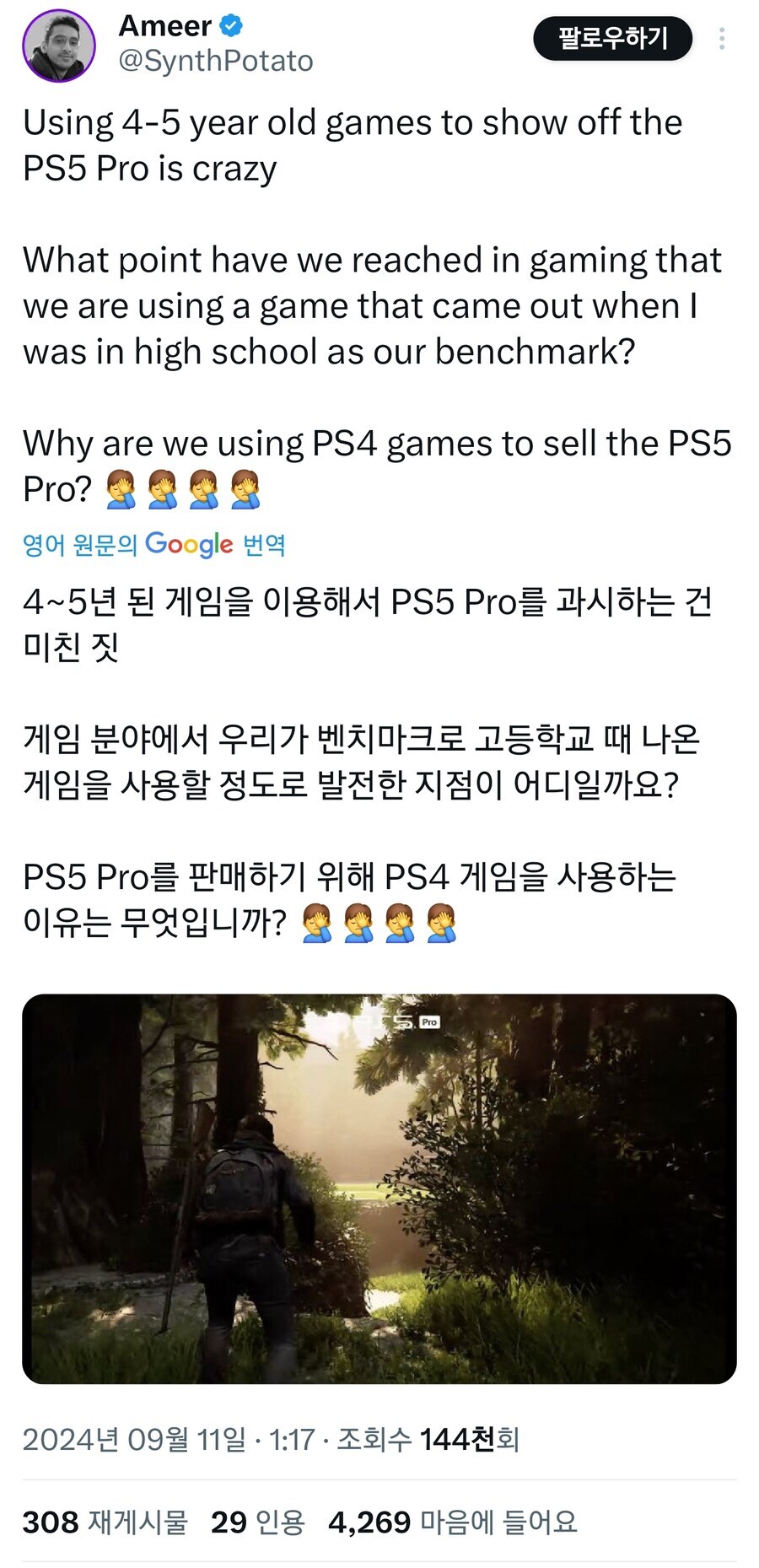Image resolution: width=759 pixels, height=1568 pixels.
Task: Open the 29 인용 quotes list
Action: 257,1522
